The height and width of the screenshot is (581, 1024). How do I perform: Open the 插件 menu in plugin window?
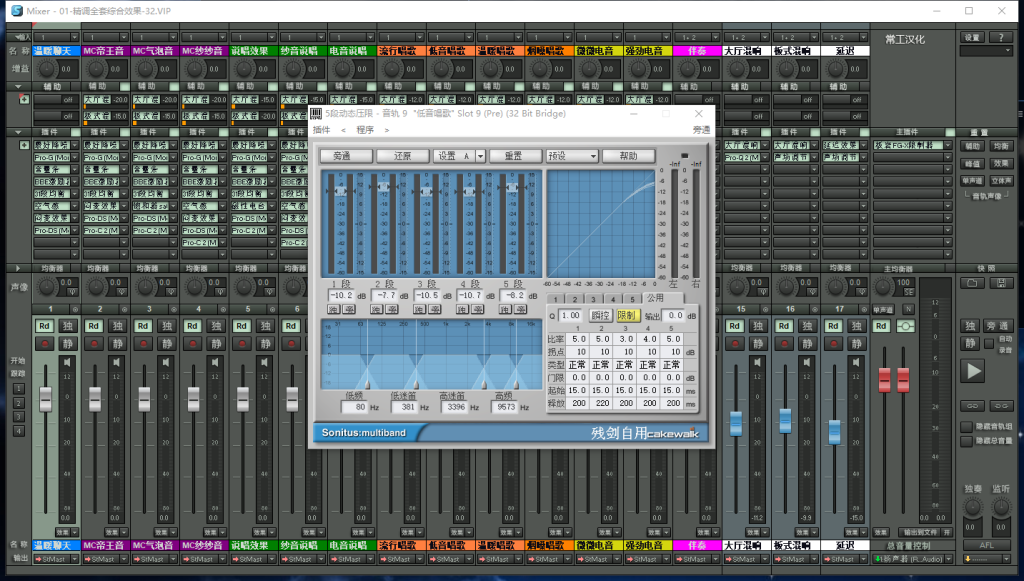click(x=321, y=130)
